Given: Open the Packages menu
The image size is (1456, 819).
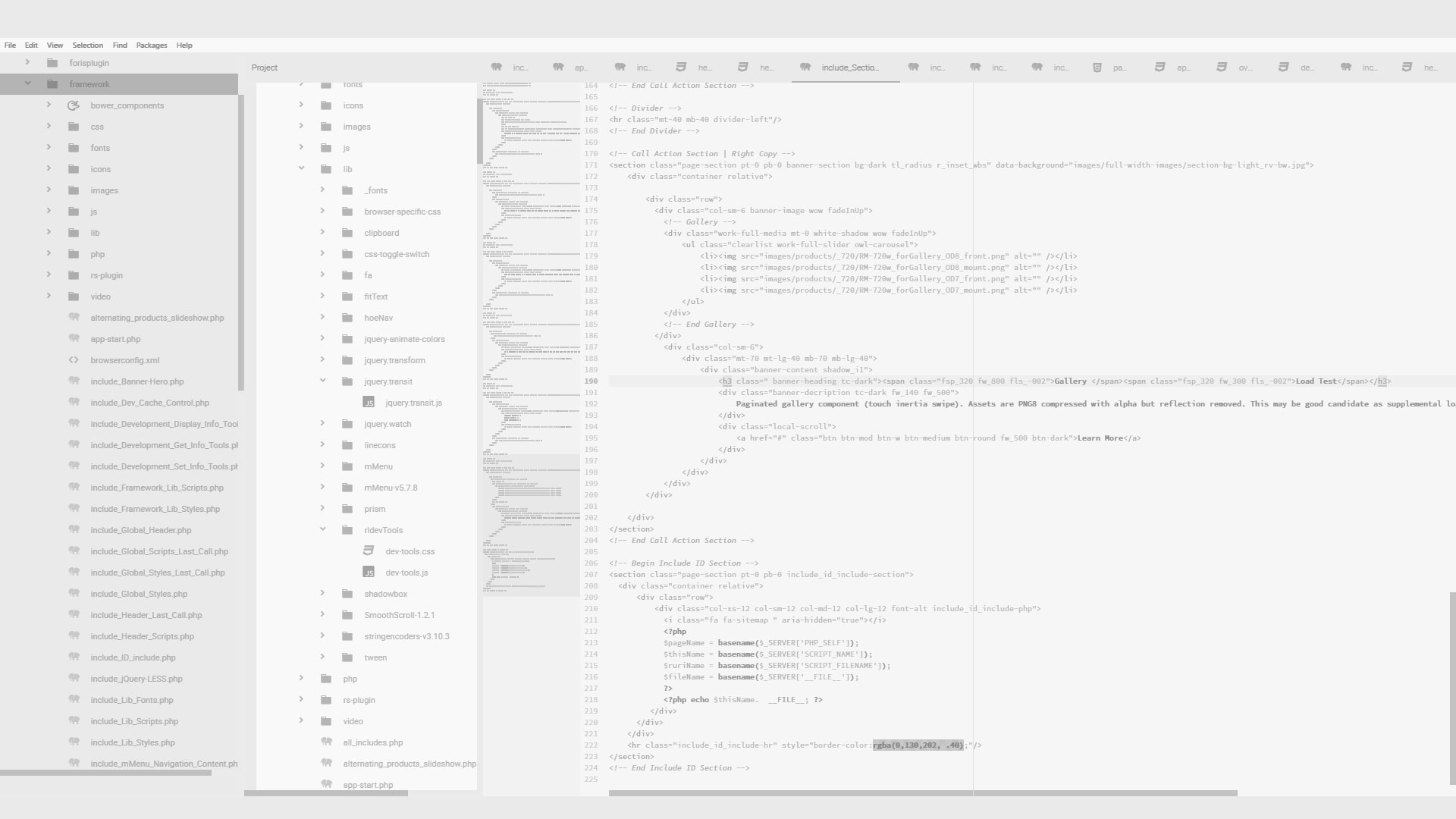Looking at the screenshot, I should pos(152,45).
